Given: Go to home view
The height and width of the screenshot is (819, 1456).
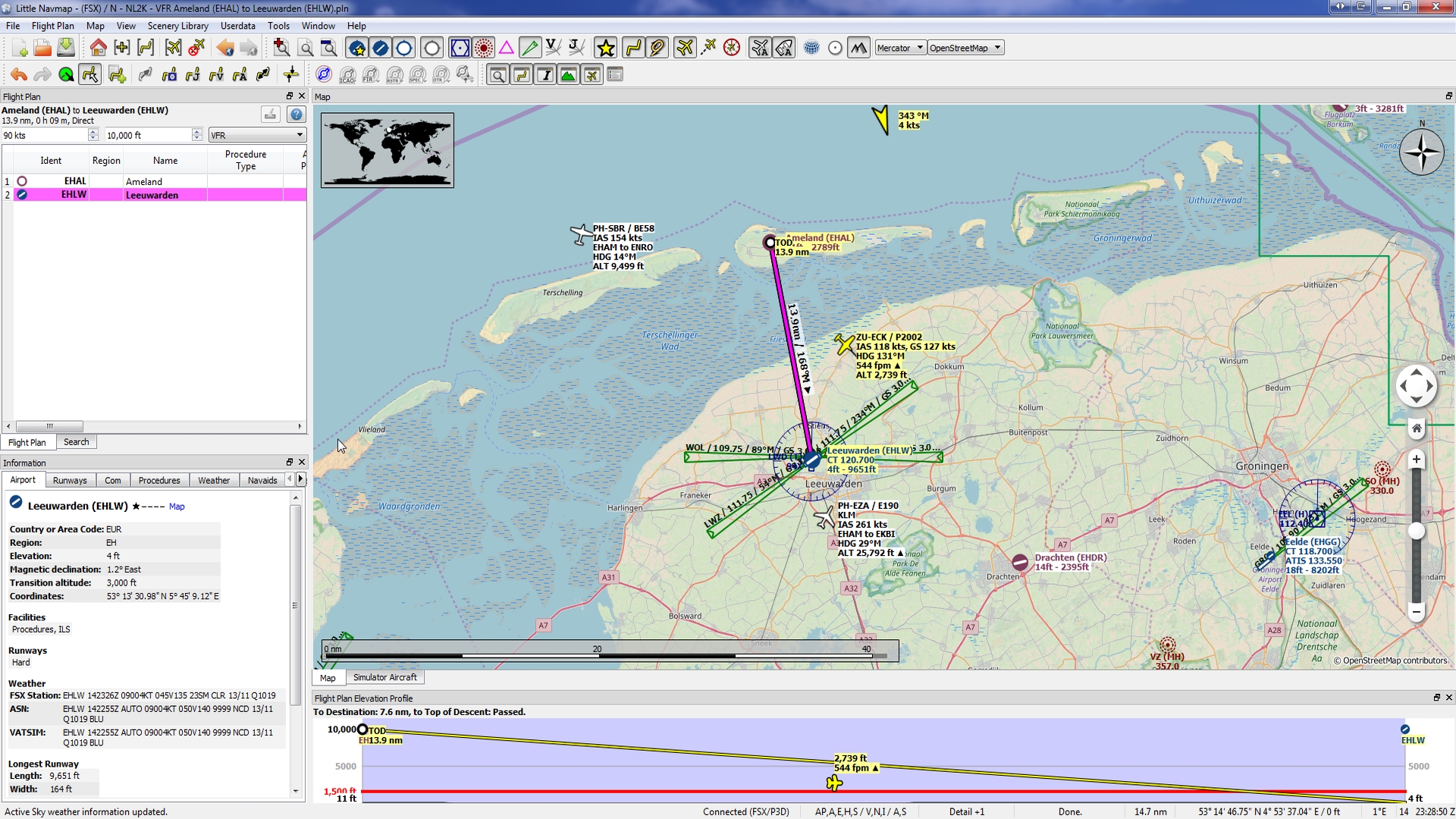Looking at the screenshot, I should click(98, 48).
